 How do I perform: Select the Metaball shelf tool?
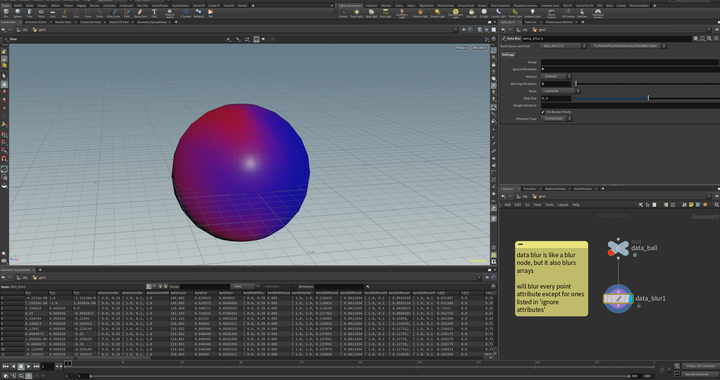(x=198, y=13)
